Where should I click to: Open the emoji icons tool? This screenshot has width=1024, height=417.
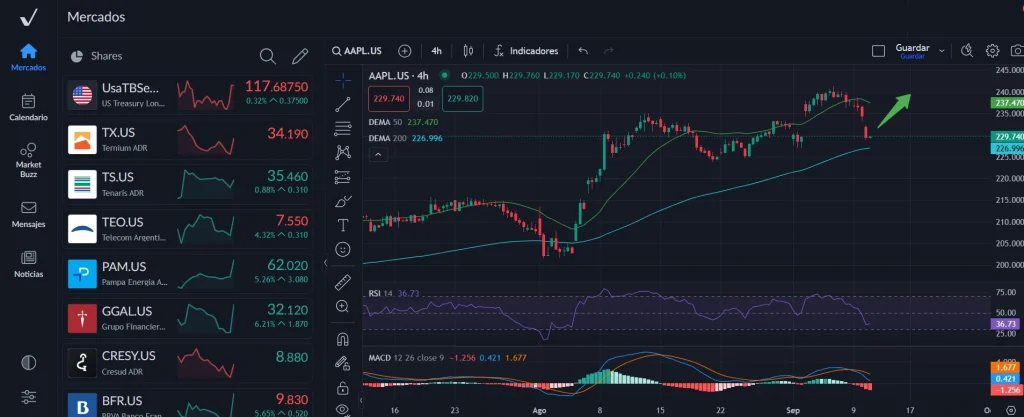[343, 249]
